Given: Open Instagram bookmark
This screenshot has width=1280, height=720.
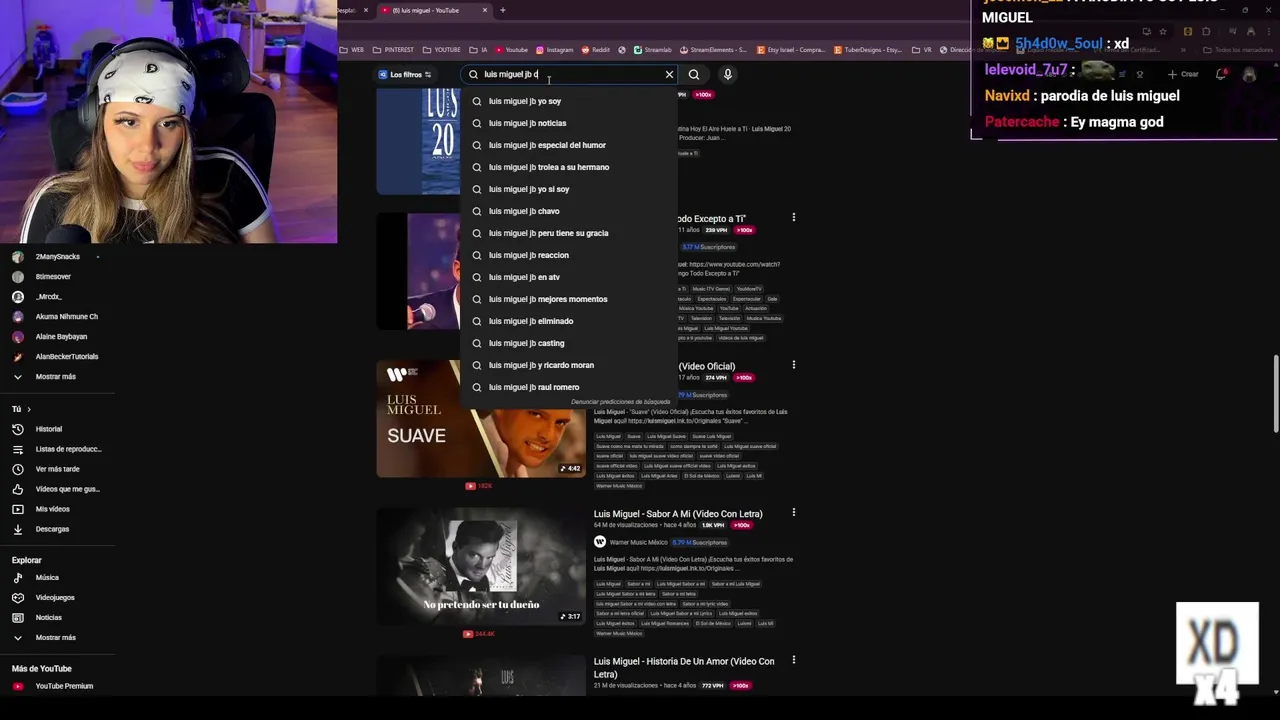Looking at the screenshot, I should click(555, 49).
